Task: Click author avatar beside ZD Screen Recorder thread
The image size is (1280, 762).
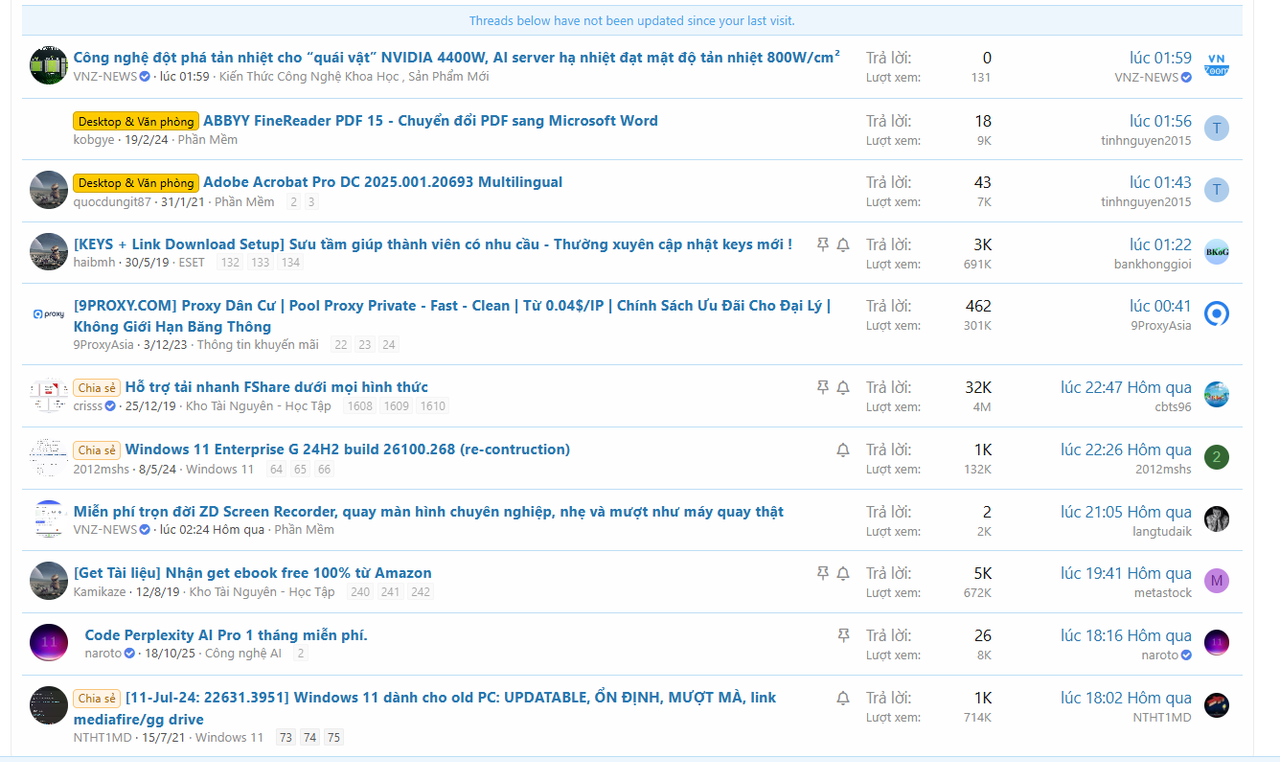Action: (48, 520)
